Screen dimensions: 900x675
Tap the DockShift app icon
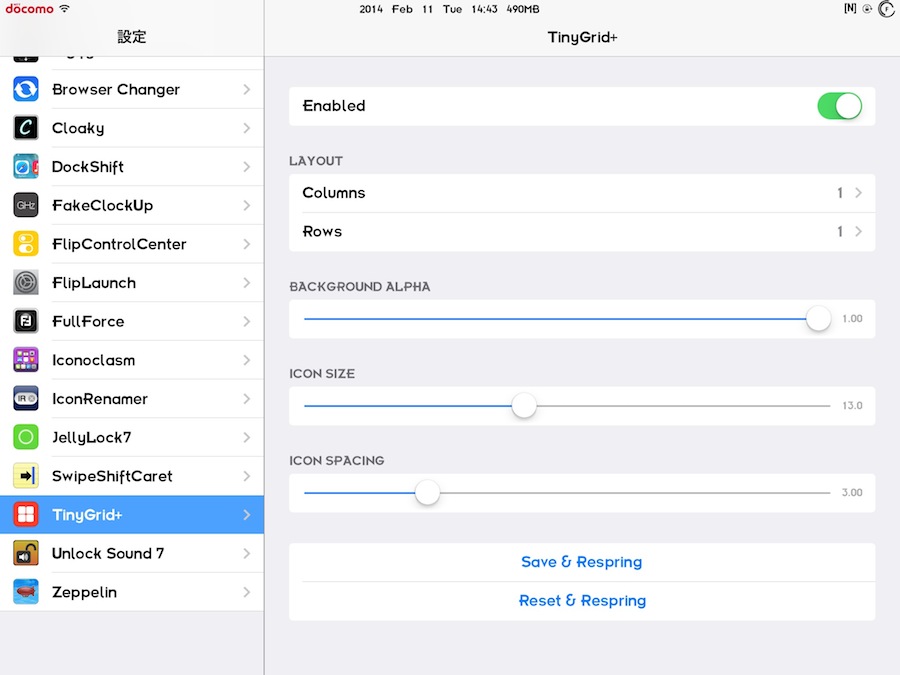click(x=26, y=166)
